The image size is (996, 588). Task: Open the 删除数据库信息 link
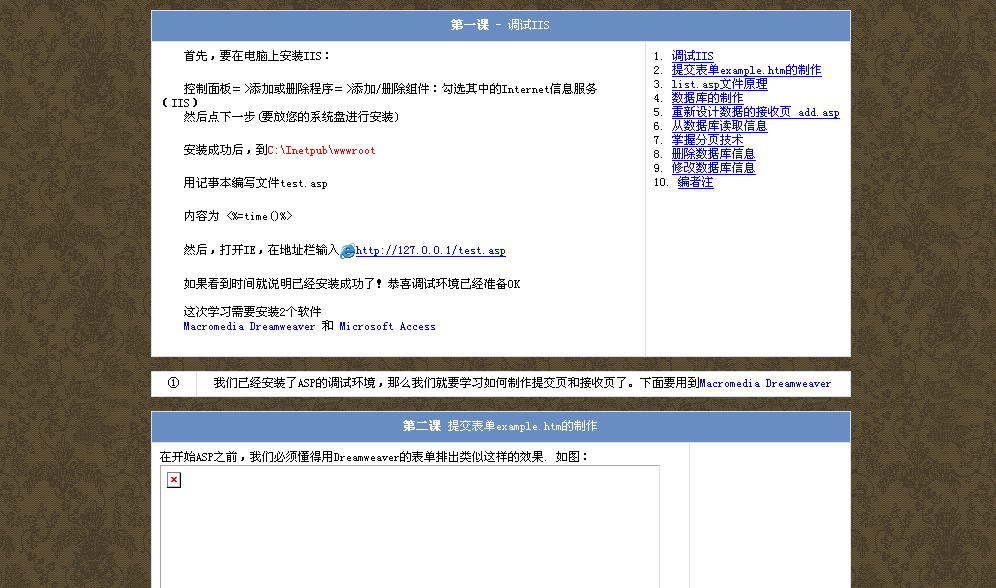(713, 154)
